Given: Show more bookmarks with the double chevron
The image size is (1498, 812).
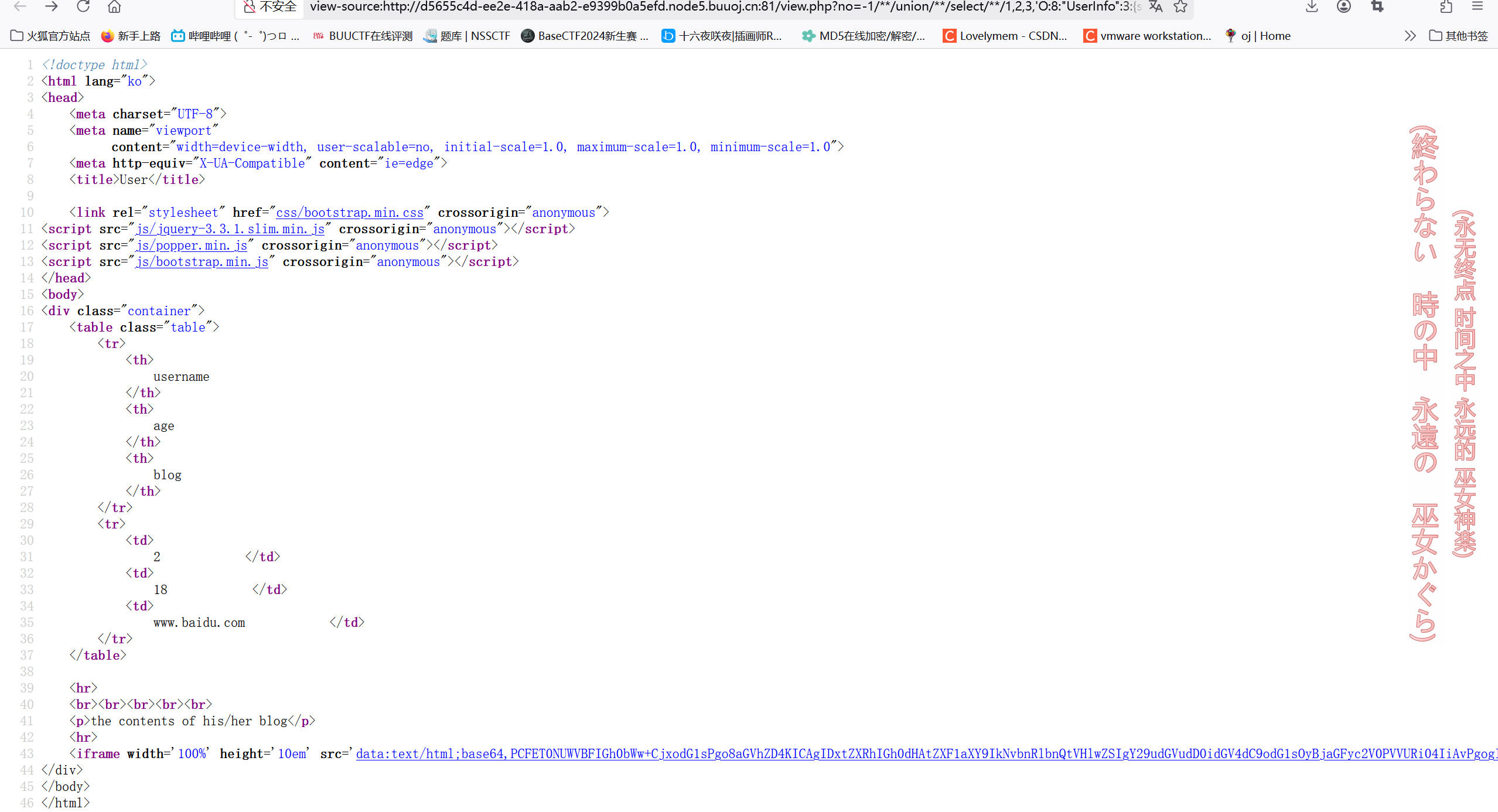Looking at the screenshot, I should pyautogui.click(x=1410, y=36).
